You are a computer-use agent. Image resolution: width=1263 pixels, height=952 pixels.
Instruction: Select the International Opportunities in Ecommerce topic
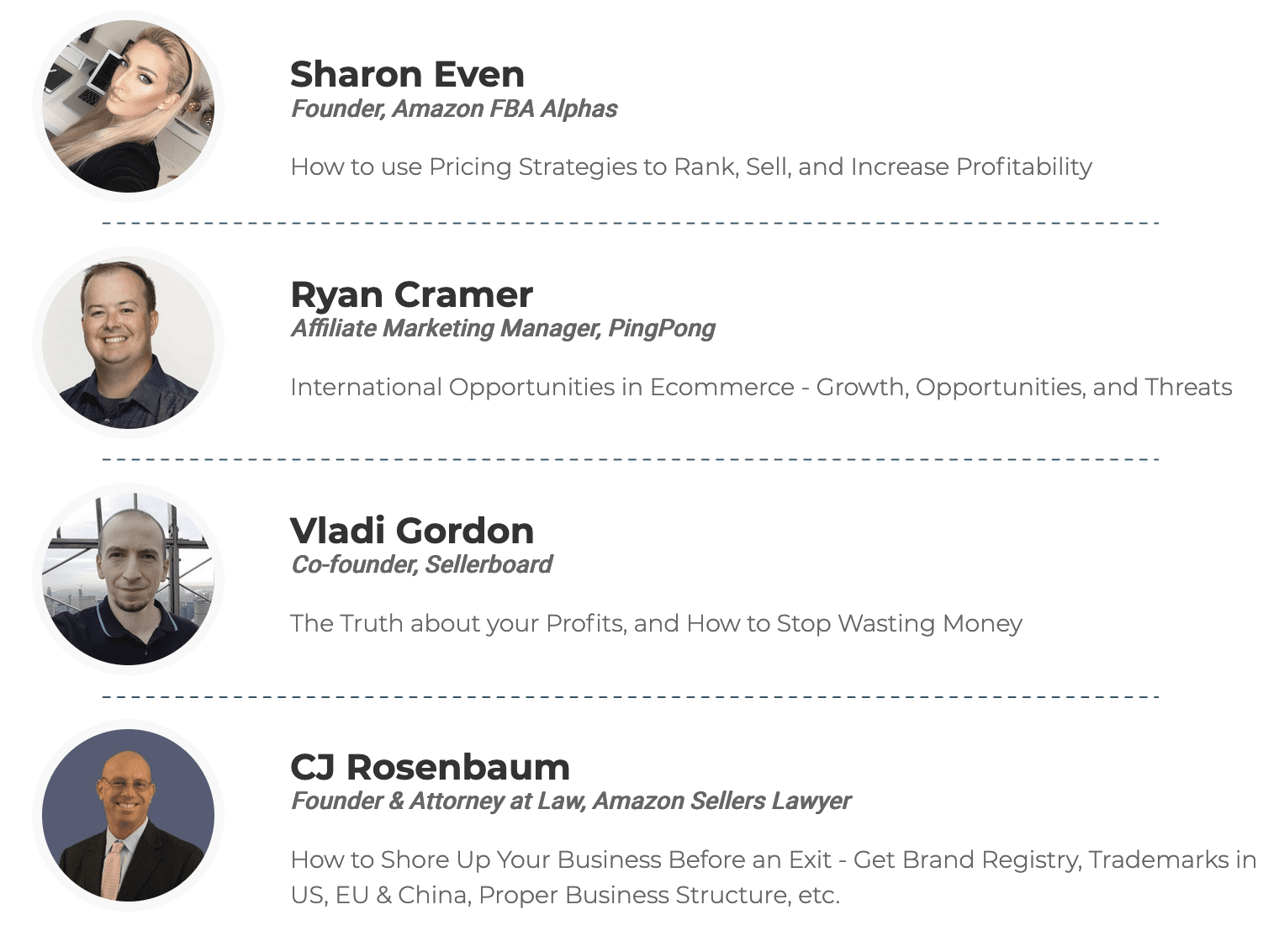point(761,388)
